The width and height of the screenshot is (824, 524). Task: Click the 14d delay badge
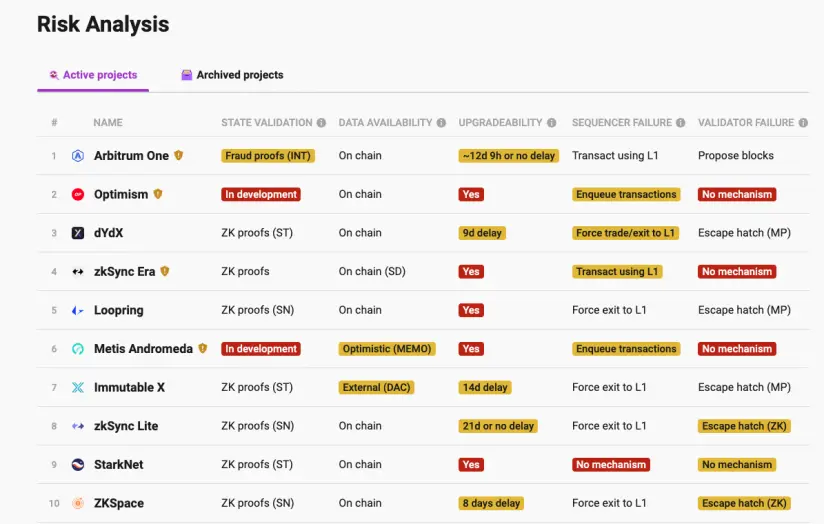tap(485, 387)
